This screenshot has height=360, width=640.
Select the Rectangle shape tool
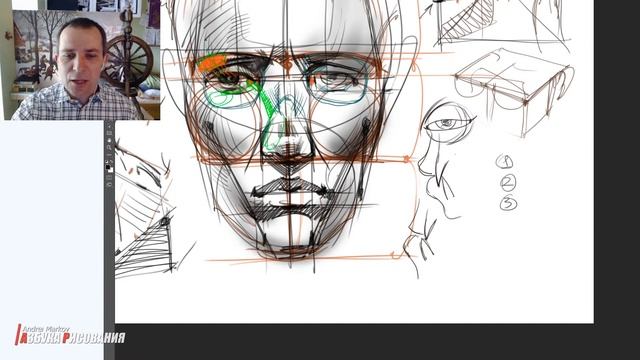click(x=109, y=133)
